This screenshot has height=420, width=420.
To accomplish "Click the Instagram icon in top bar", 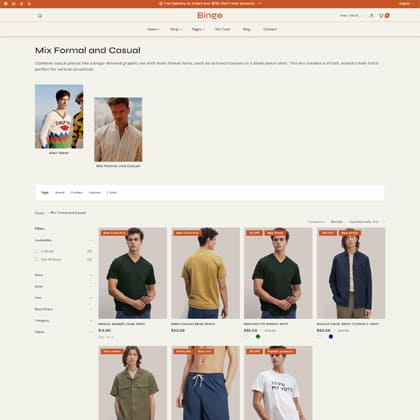I will point(14,4).
